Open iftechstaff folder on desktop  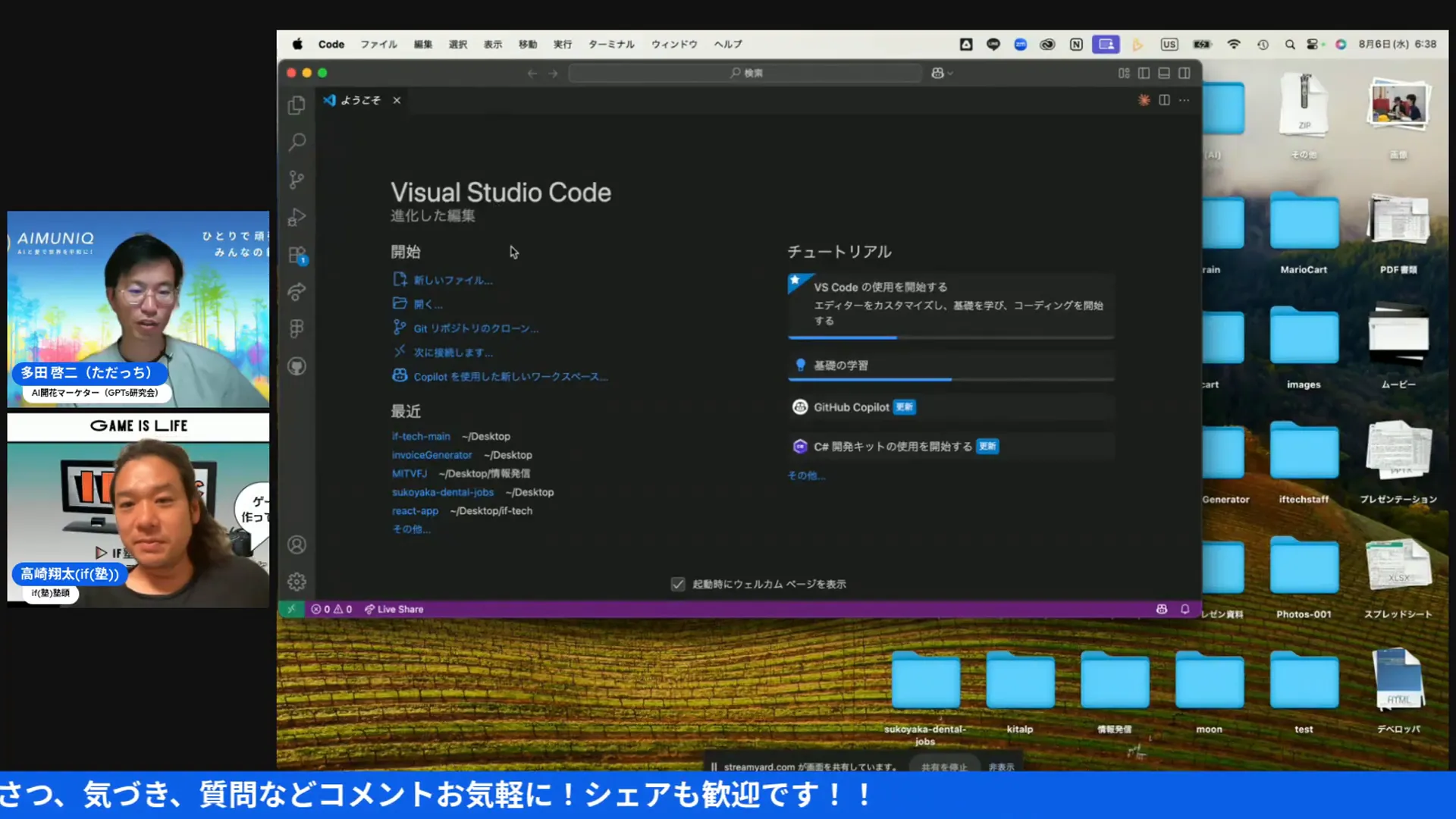coord(1304,463)
